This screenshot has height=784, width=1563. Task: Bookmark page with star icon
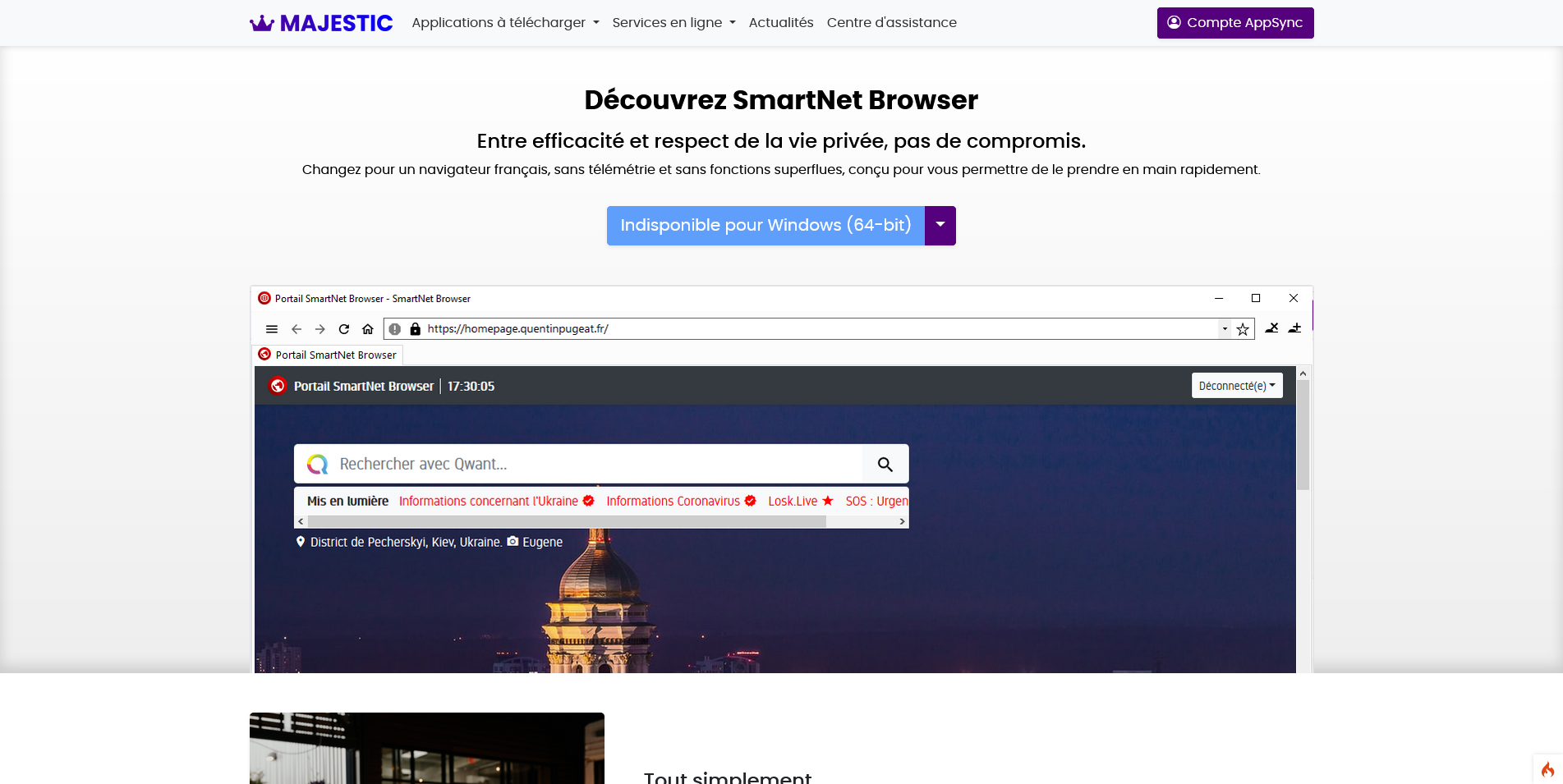(1243, 329)
